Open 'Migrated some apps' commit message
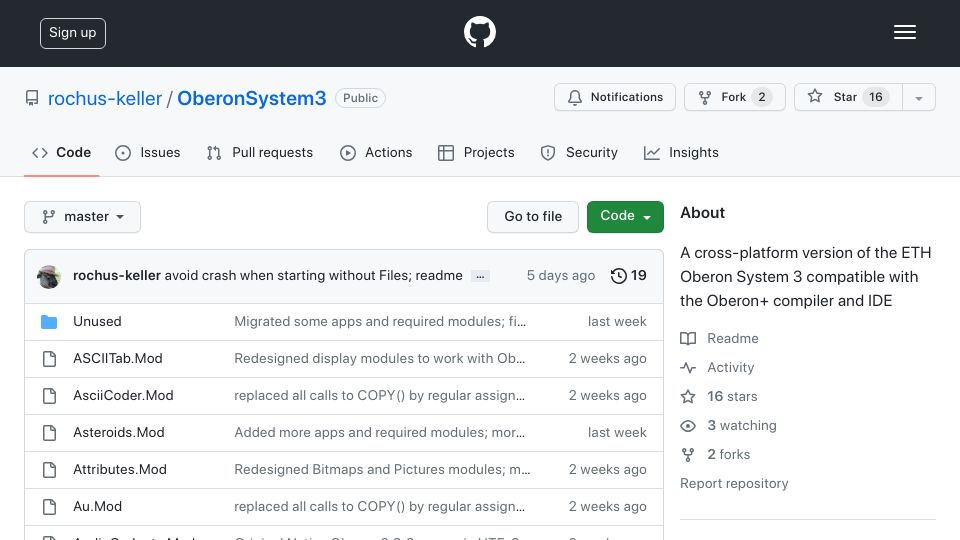960x540 pixels. pos(380,321)
